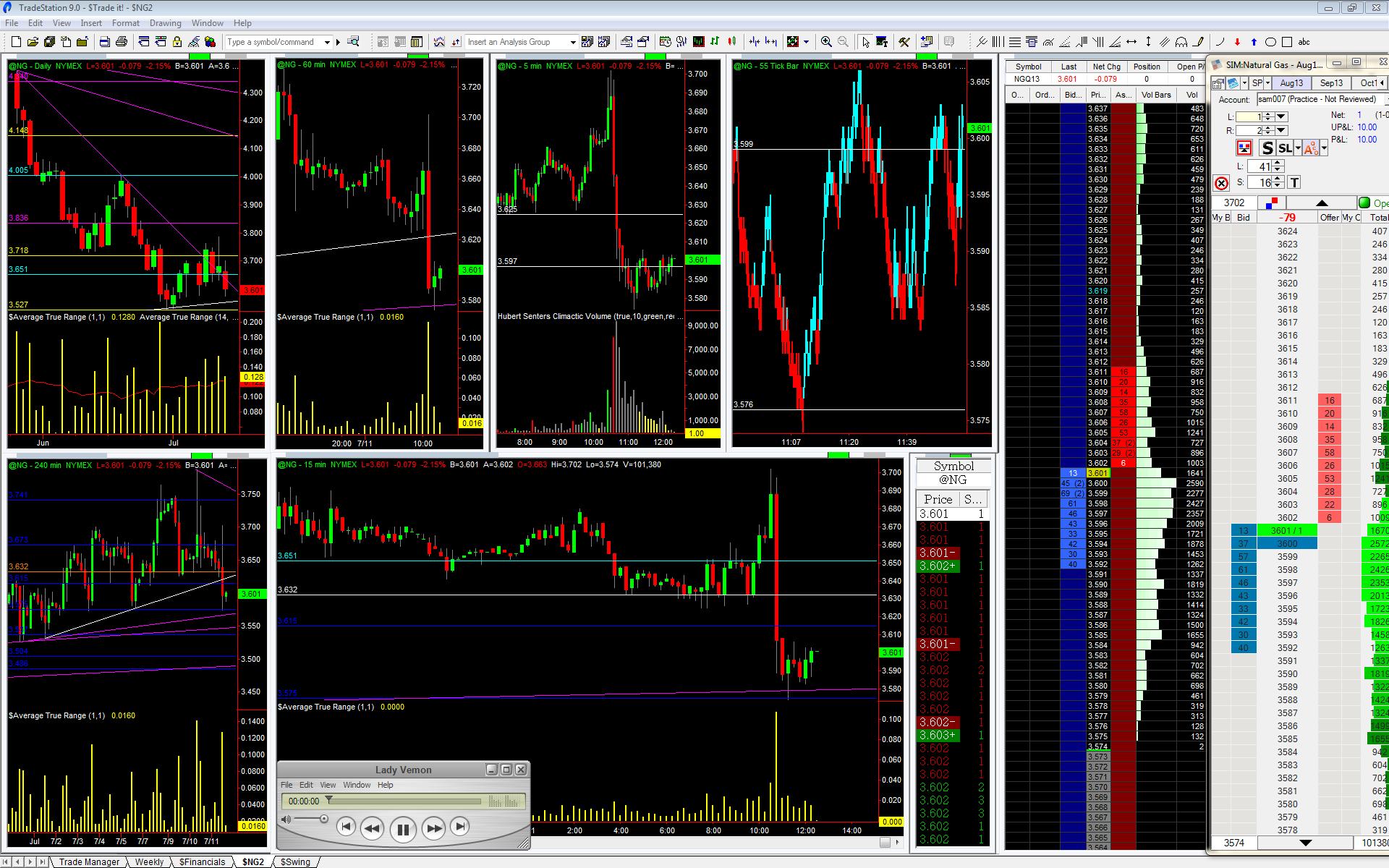Toggle the green Open indicator in Matrix

1364,203
